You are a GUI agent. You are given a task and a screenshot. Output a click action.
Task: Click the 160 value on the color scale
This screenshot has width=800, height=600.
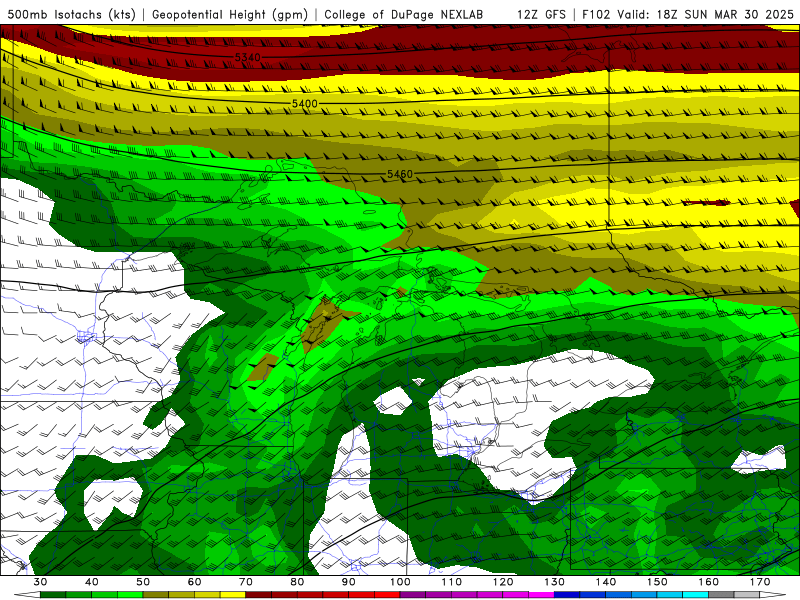coord(708,582)
